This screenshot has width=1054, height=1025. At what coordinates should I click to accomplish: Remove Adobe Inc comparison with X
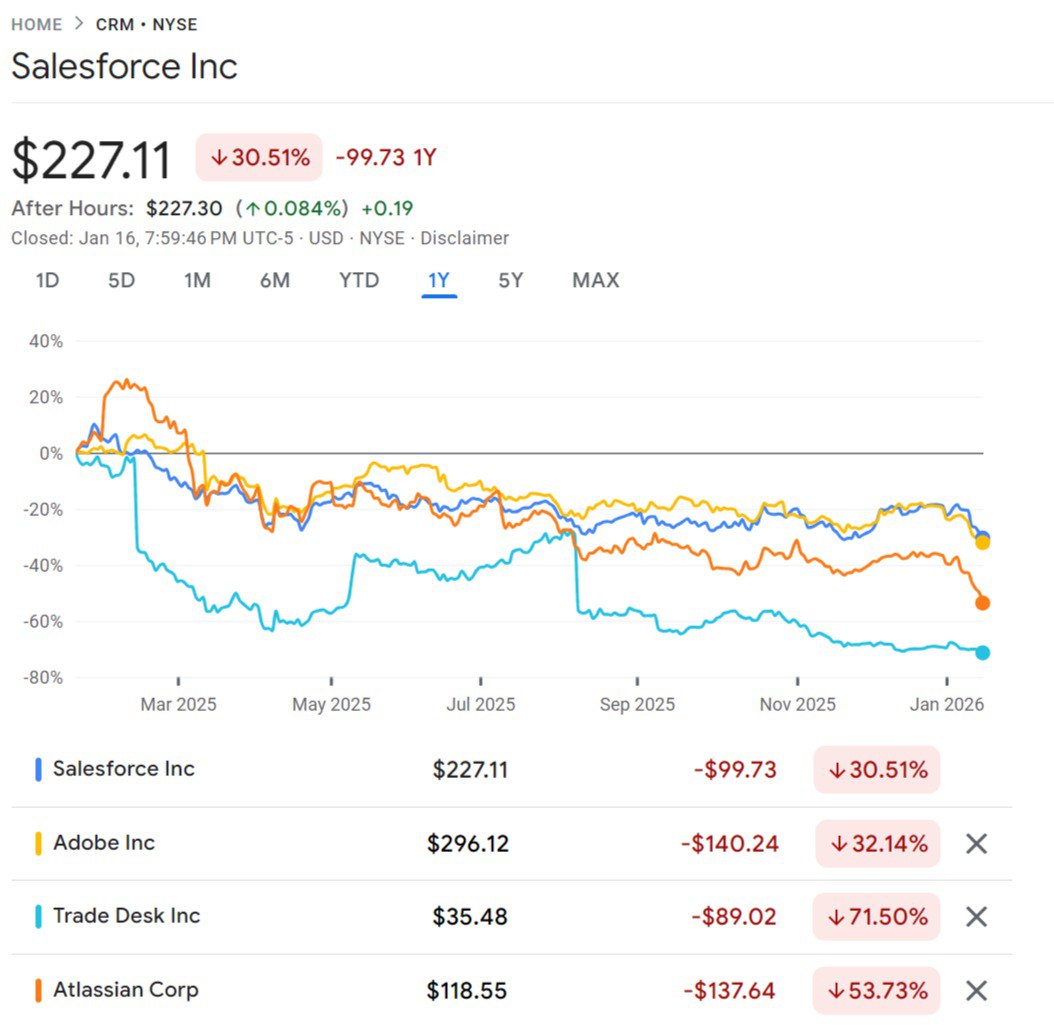pos(976,843)
